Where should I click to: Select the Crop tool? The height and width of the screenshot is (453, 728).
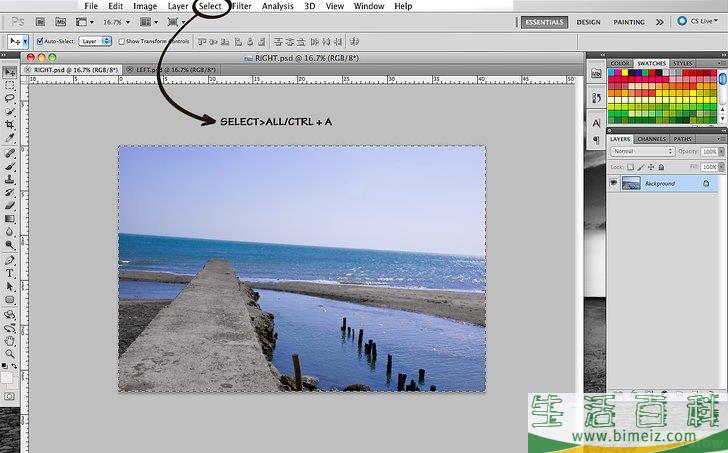coord(10,125)
